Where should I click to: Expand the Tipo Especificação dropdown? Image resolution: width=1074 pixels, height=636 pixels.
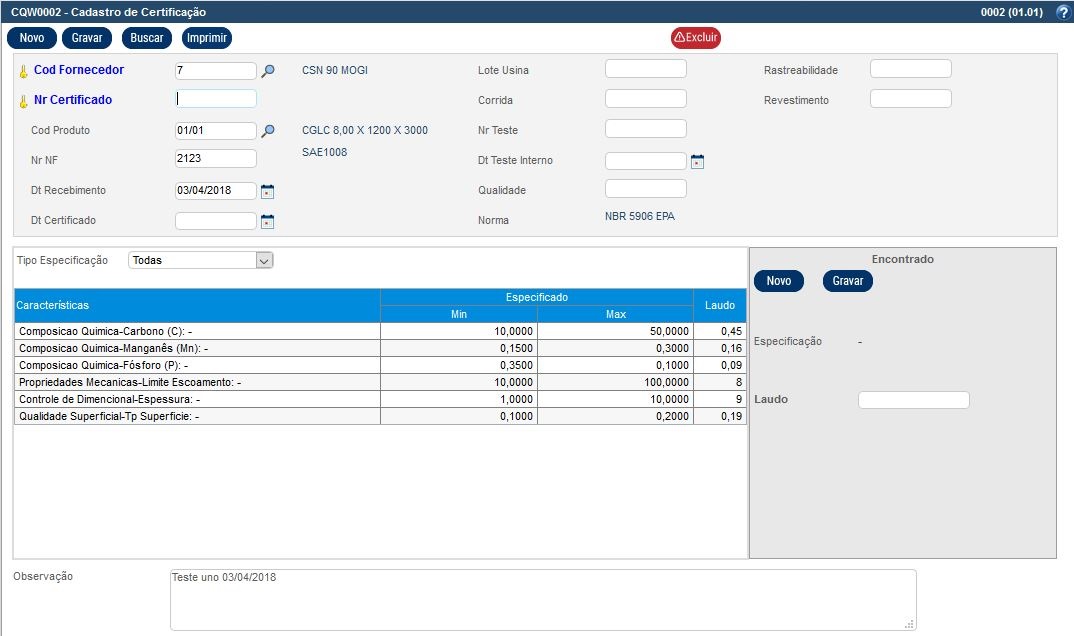pos(264,260)
